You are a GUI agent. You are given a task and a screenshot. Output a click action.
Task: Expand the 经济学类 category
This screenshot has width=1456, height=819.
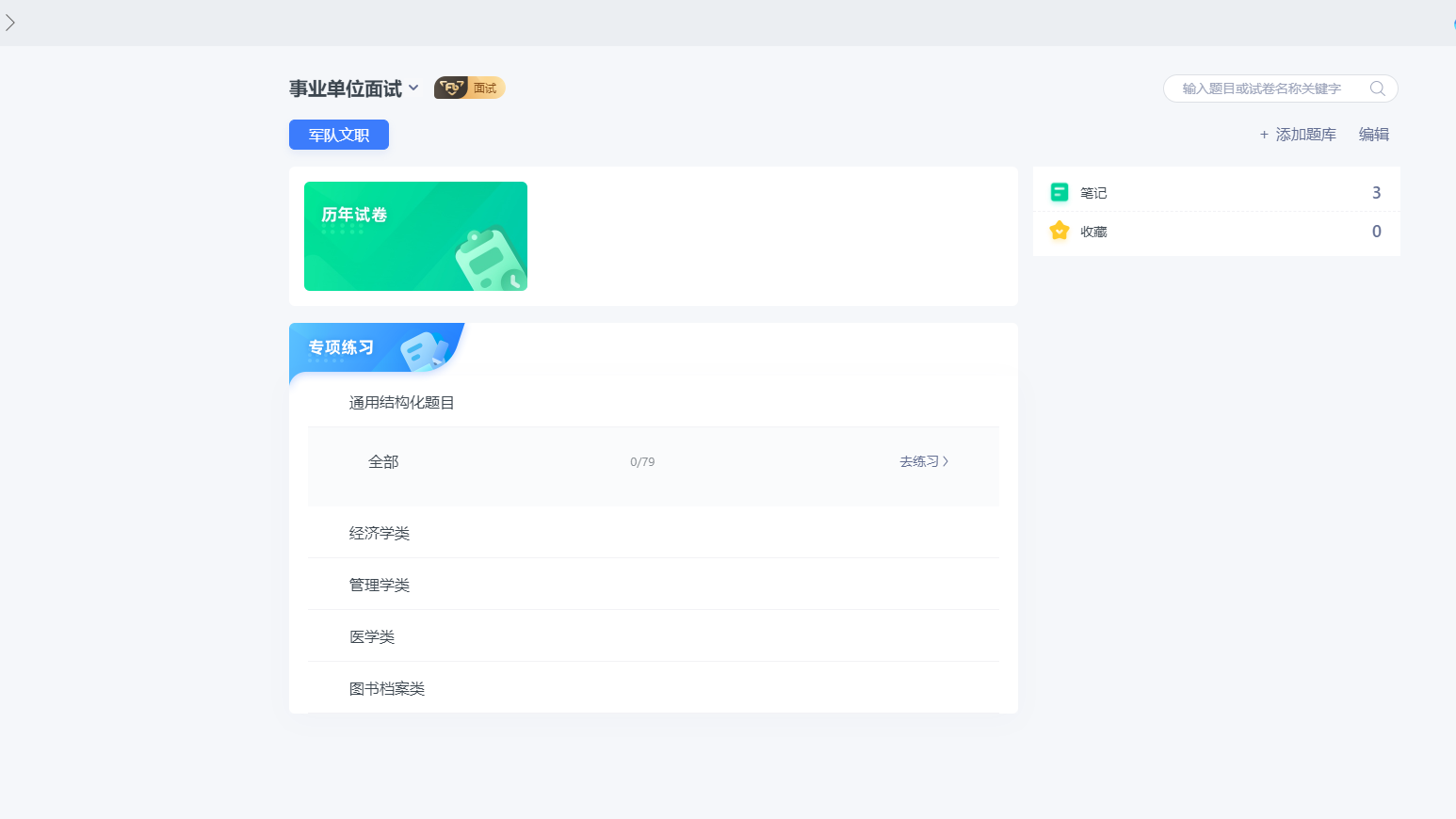(380, 533)
